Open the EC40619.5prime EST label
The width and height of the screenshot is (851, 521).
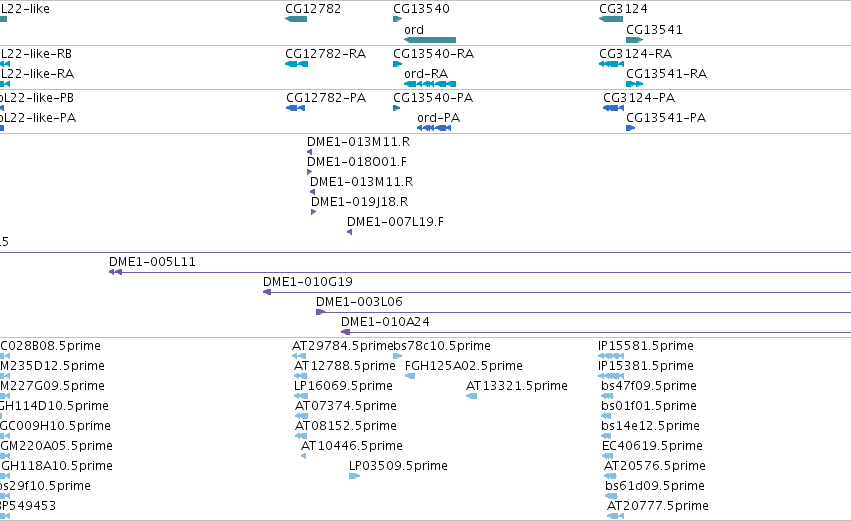coord(652,446)
